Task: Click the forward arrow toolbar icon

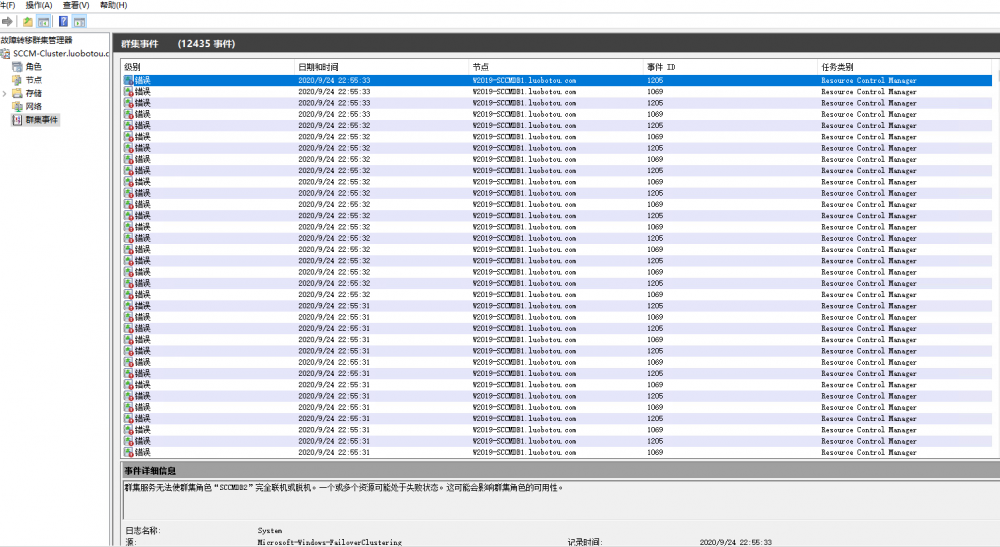Action: click(7, 21)
